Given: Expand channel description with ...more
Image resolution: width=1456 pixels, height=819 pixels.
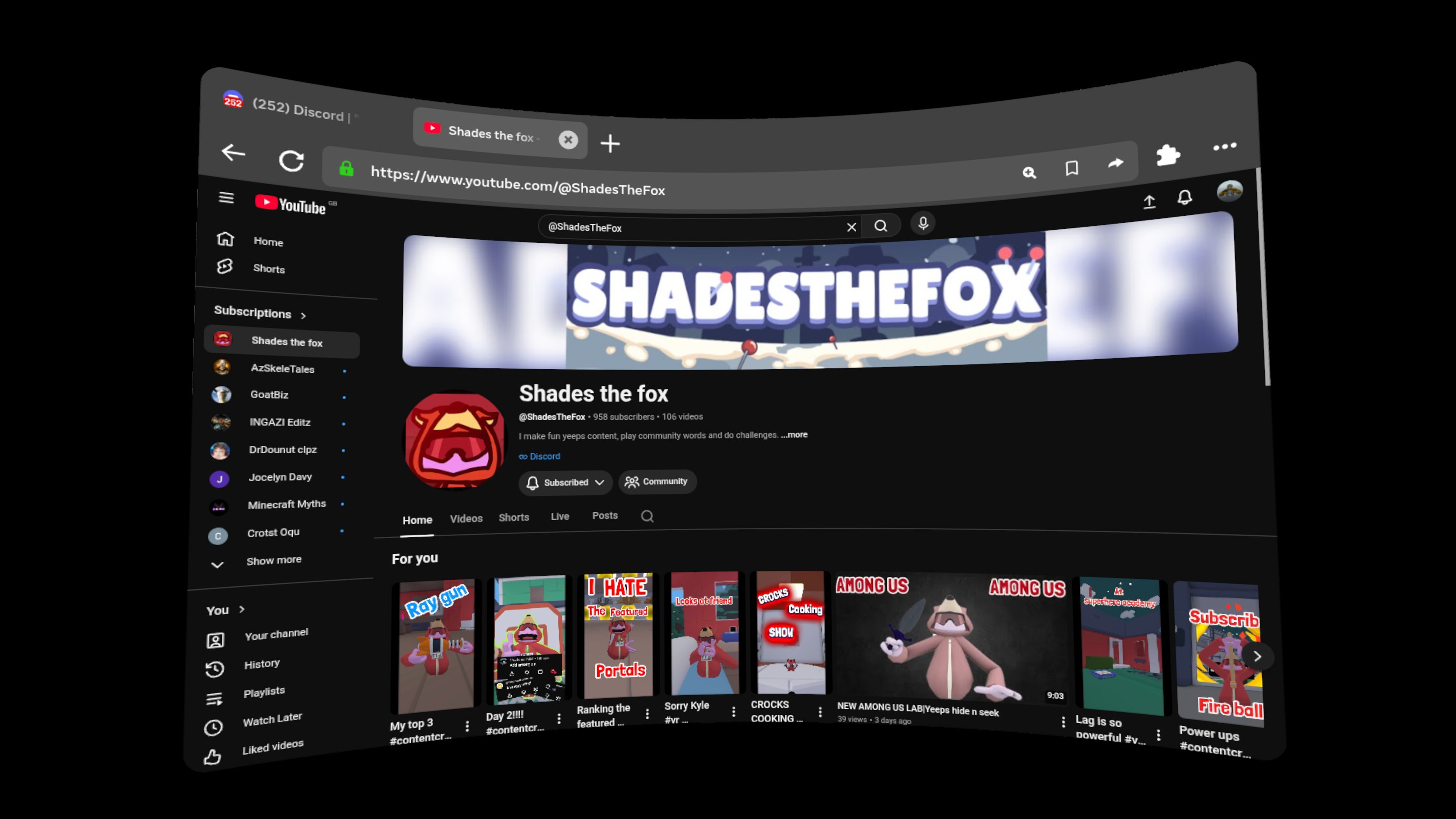Looking at the screenshot, I should click(x=794, y=434).
